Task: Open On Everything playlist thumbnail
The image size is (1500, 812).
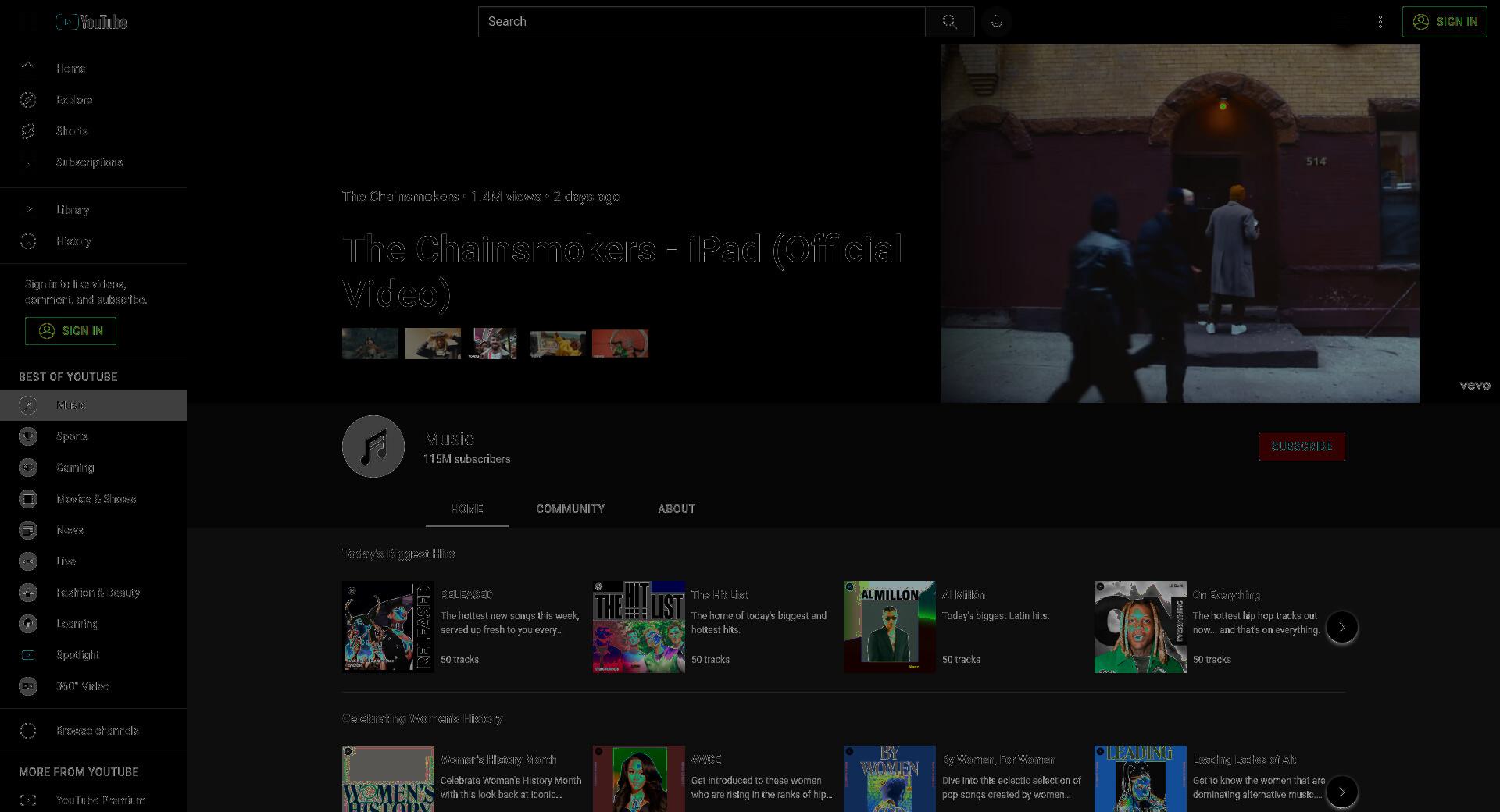Action: 1141,627
